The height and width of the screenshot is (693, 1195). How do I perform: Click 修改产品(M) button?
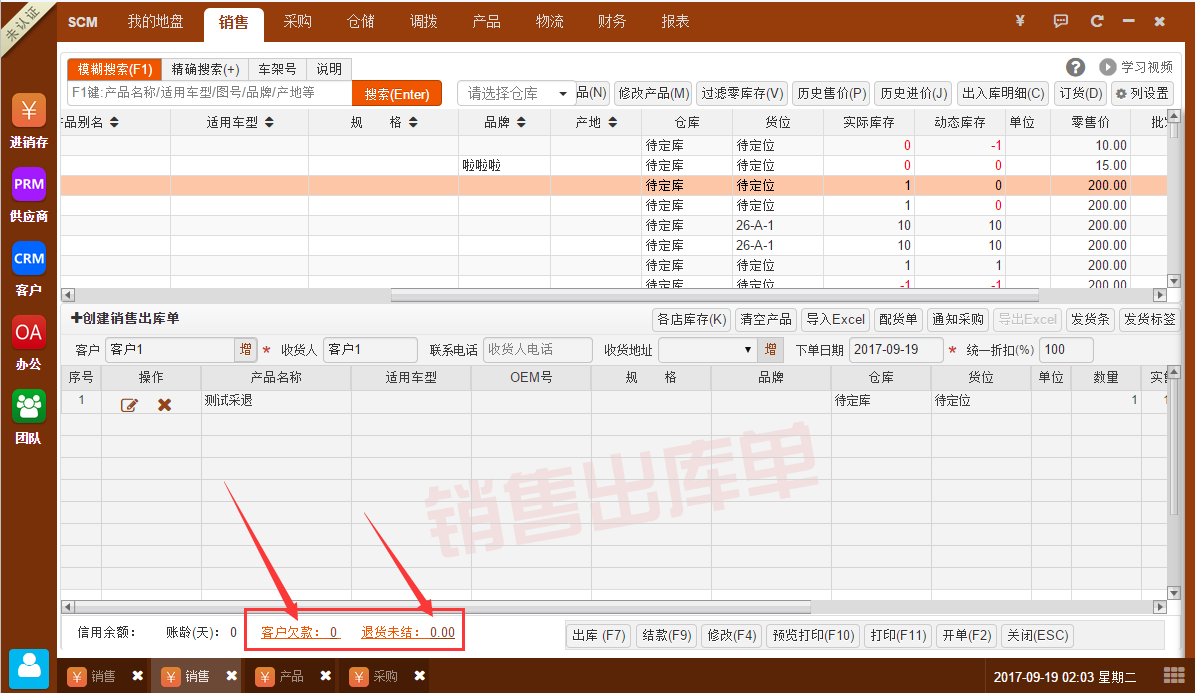(x=653, y=93)
